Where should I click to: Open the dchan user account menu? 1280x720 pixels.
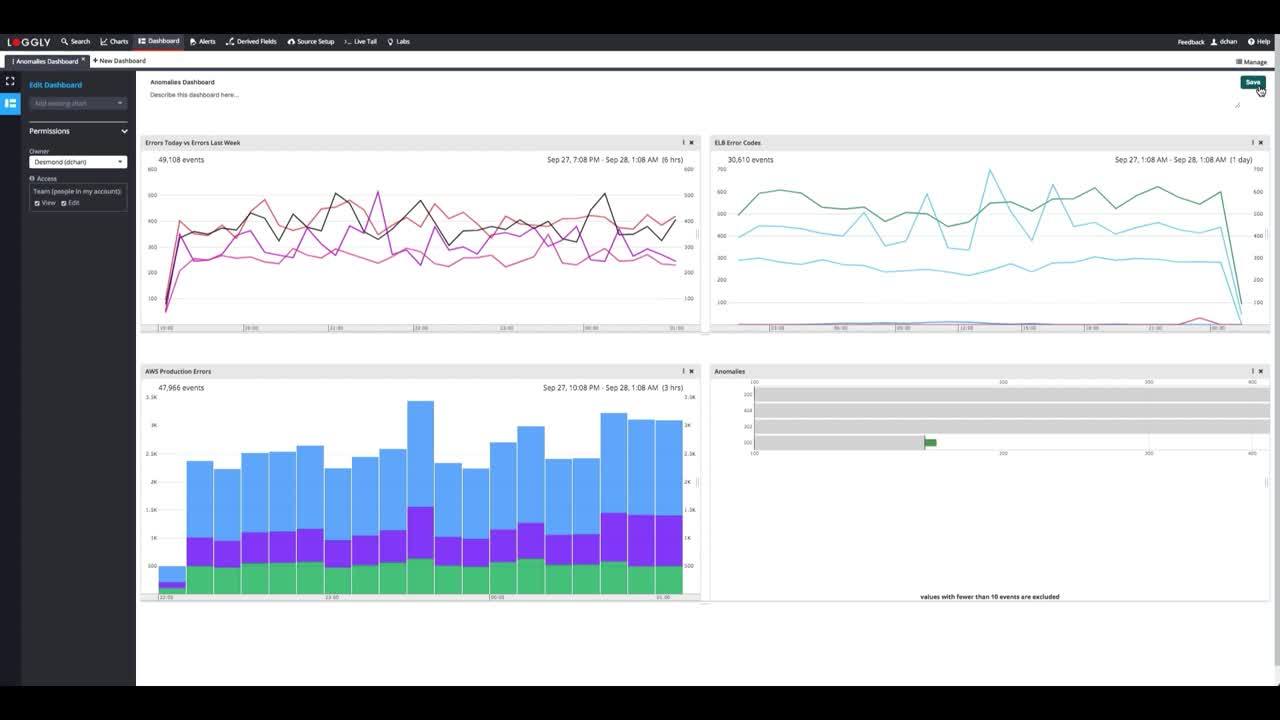pos(1224,42)
